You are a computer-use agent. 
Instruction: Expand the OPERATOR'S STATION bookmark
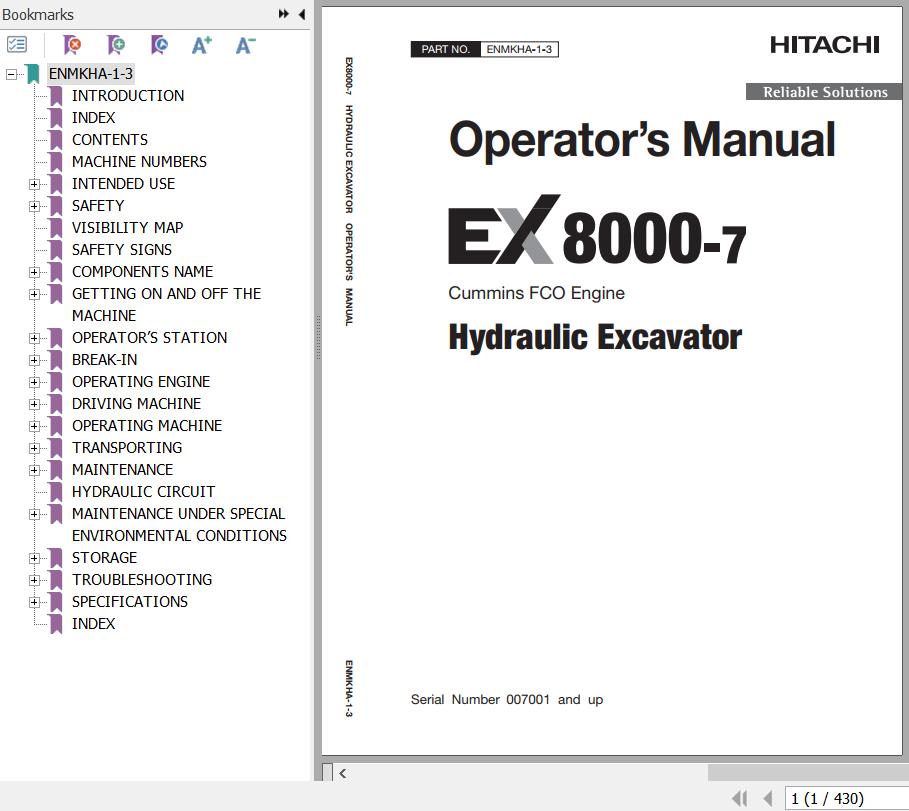click(34, 339)
